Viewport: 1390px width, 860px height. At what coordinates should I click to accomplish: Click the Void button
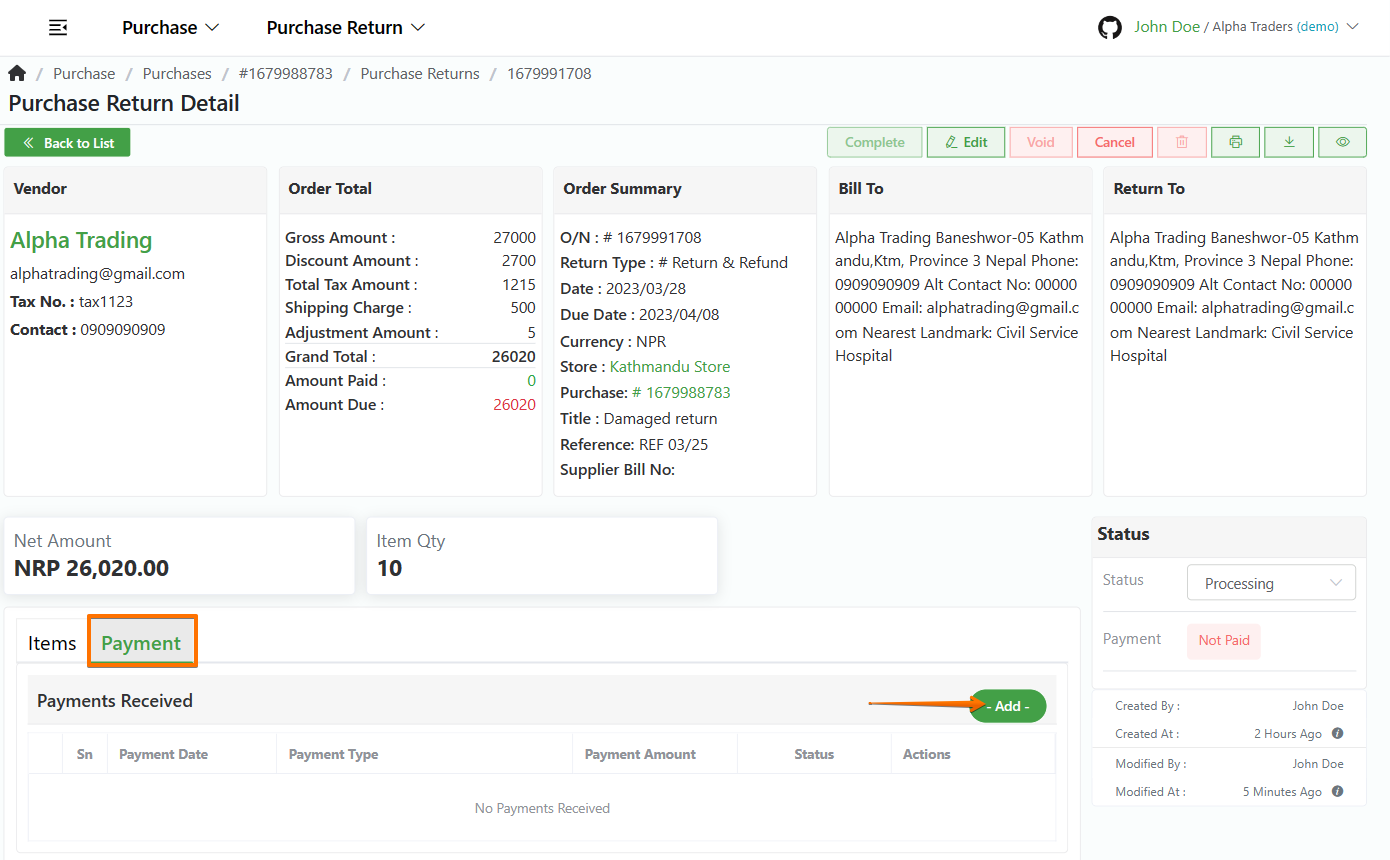(x=1041, y=142)
